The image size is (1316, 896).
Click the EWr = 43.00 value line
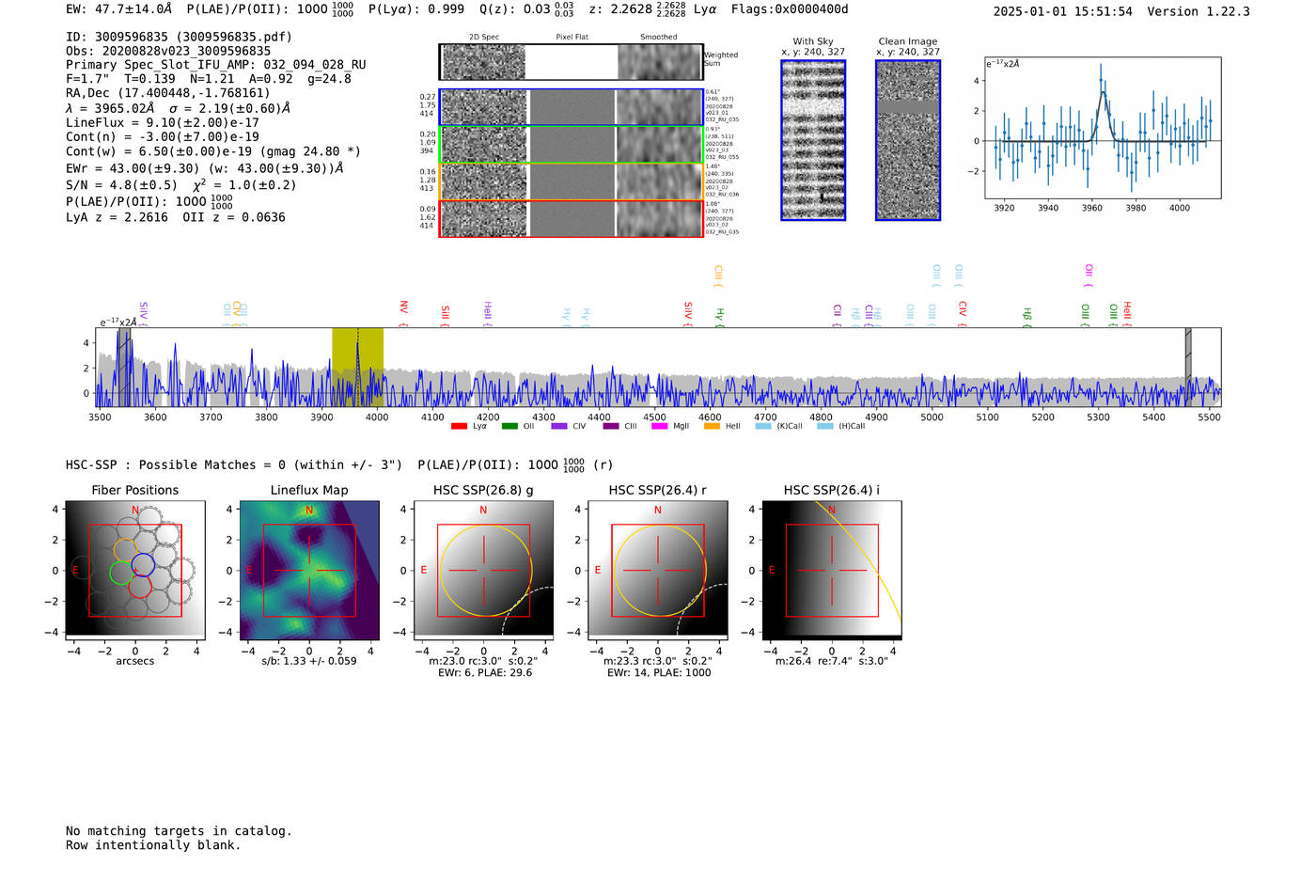(x=204, y=168)
